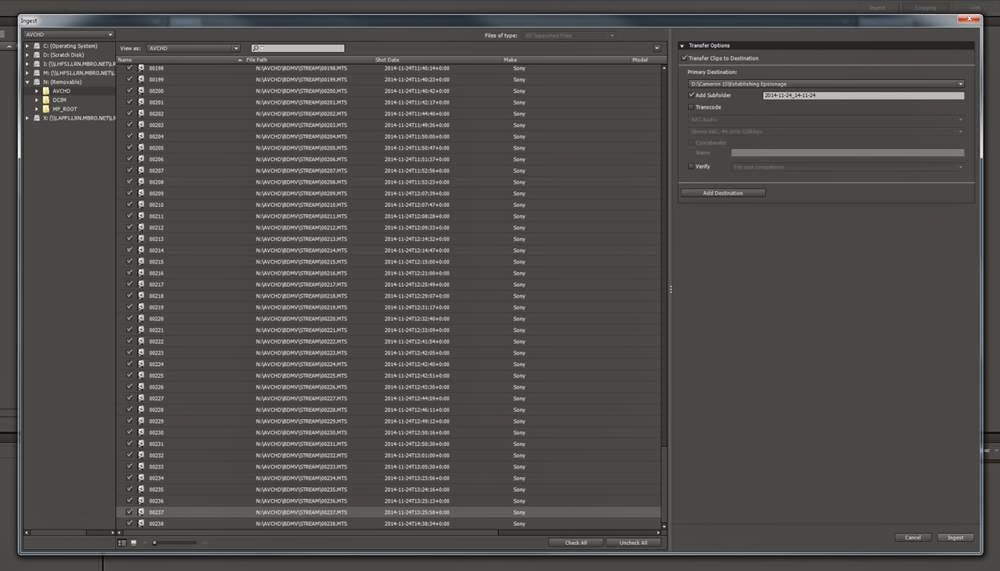The width and height of the screenshot is (1000, 571).
Task: Uncheck the checkbox for clip 00222
Action: click(x=130, y=341)
